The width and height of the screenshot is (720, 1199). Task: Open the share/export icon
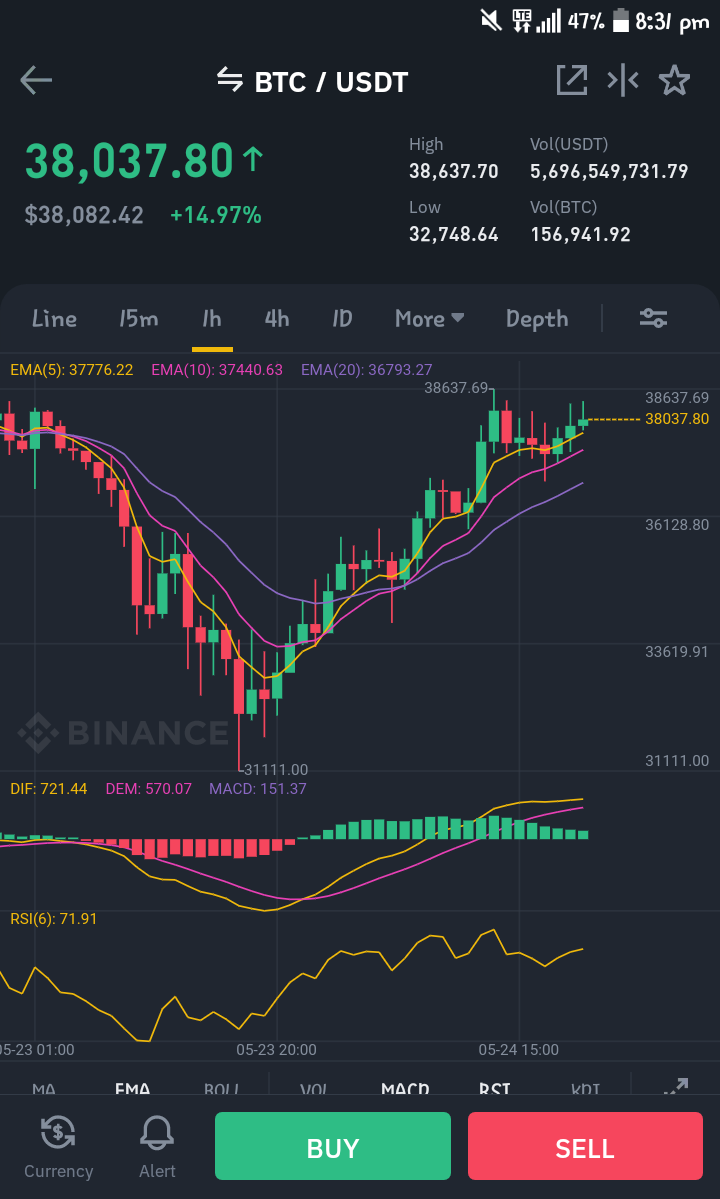coord(572,80)
